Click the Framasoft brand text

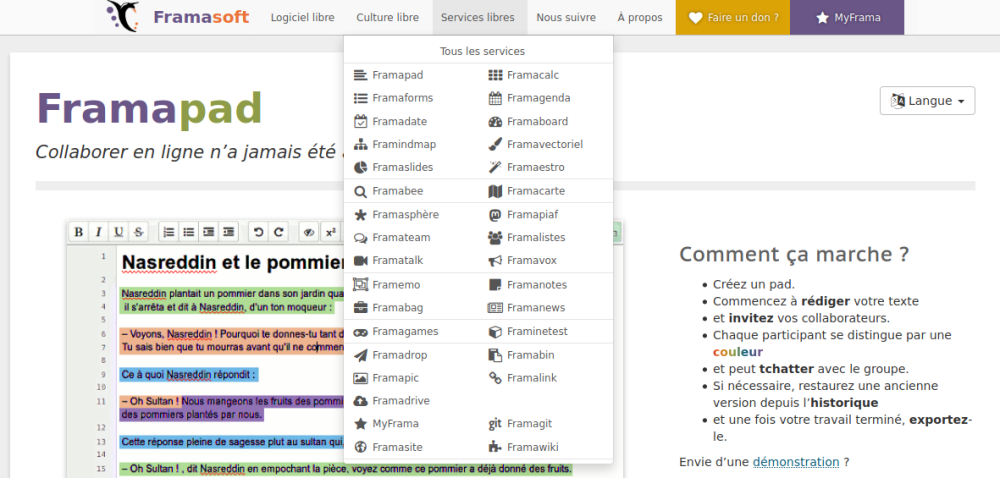[202, 17]
